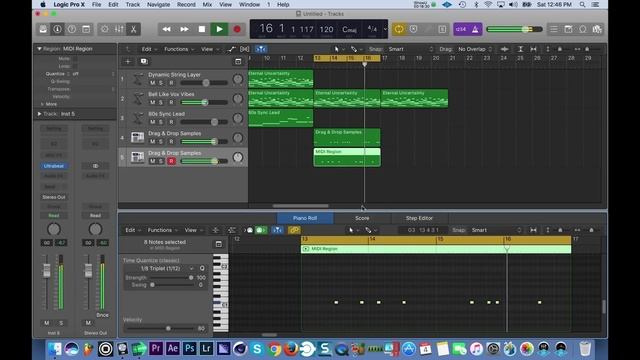Toggle green MIDI Out button in Piano Roll
The height and width of the screenshot is (360, 640).
click(261, 230)
